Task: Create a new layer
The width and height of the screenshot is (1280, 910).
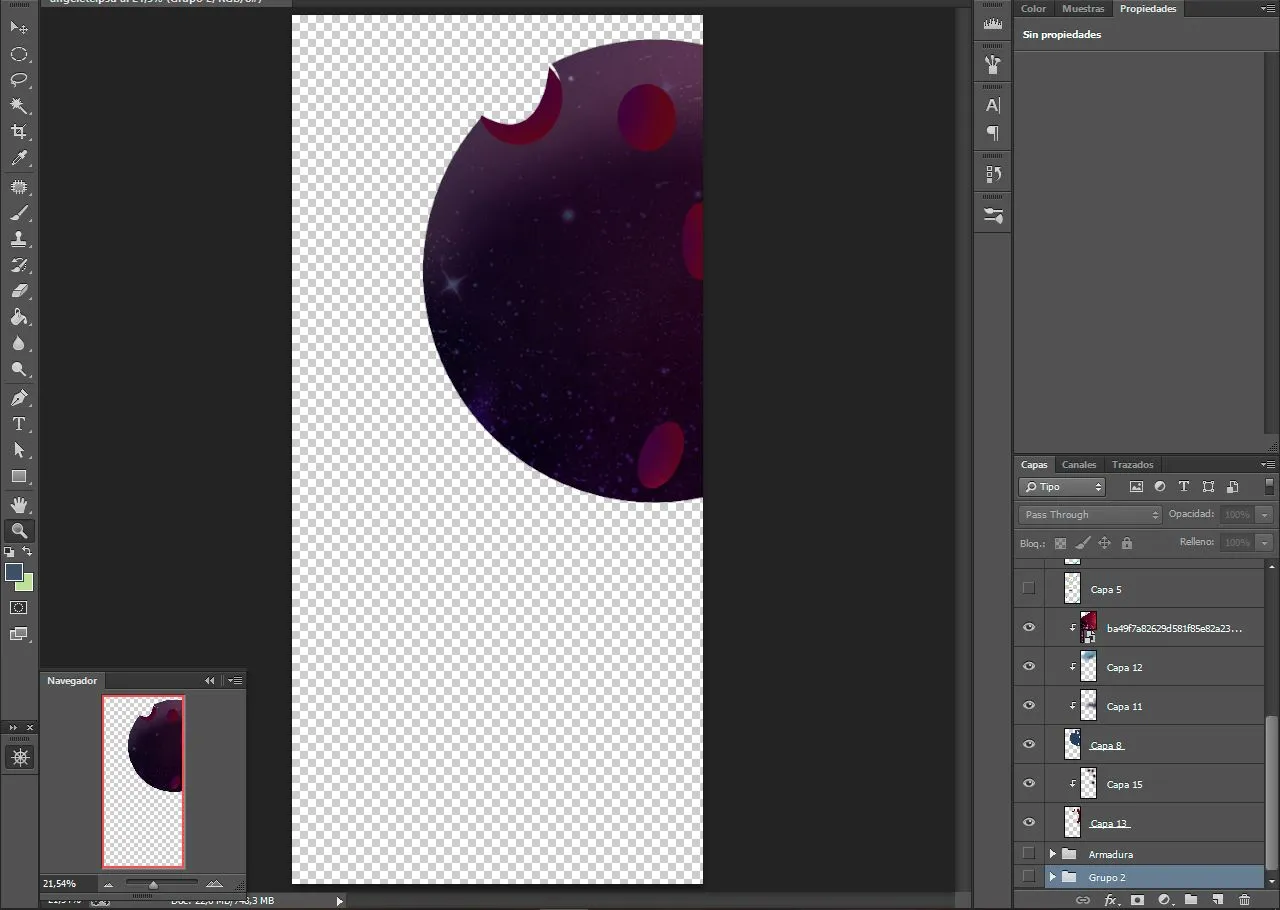Action: [x=1217, y=900]
